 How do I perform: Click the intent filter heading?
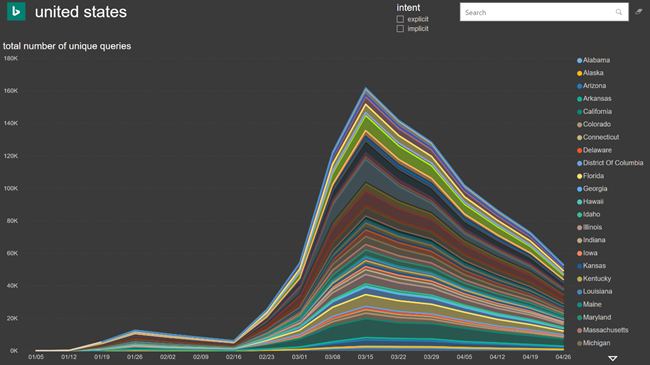click(408, 8)
